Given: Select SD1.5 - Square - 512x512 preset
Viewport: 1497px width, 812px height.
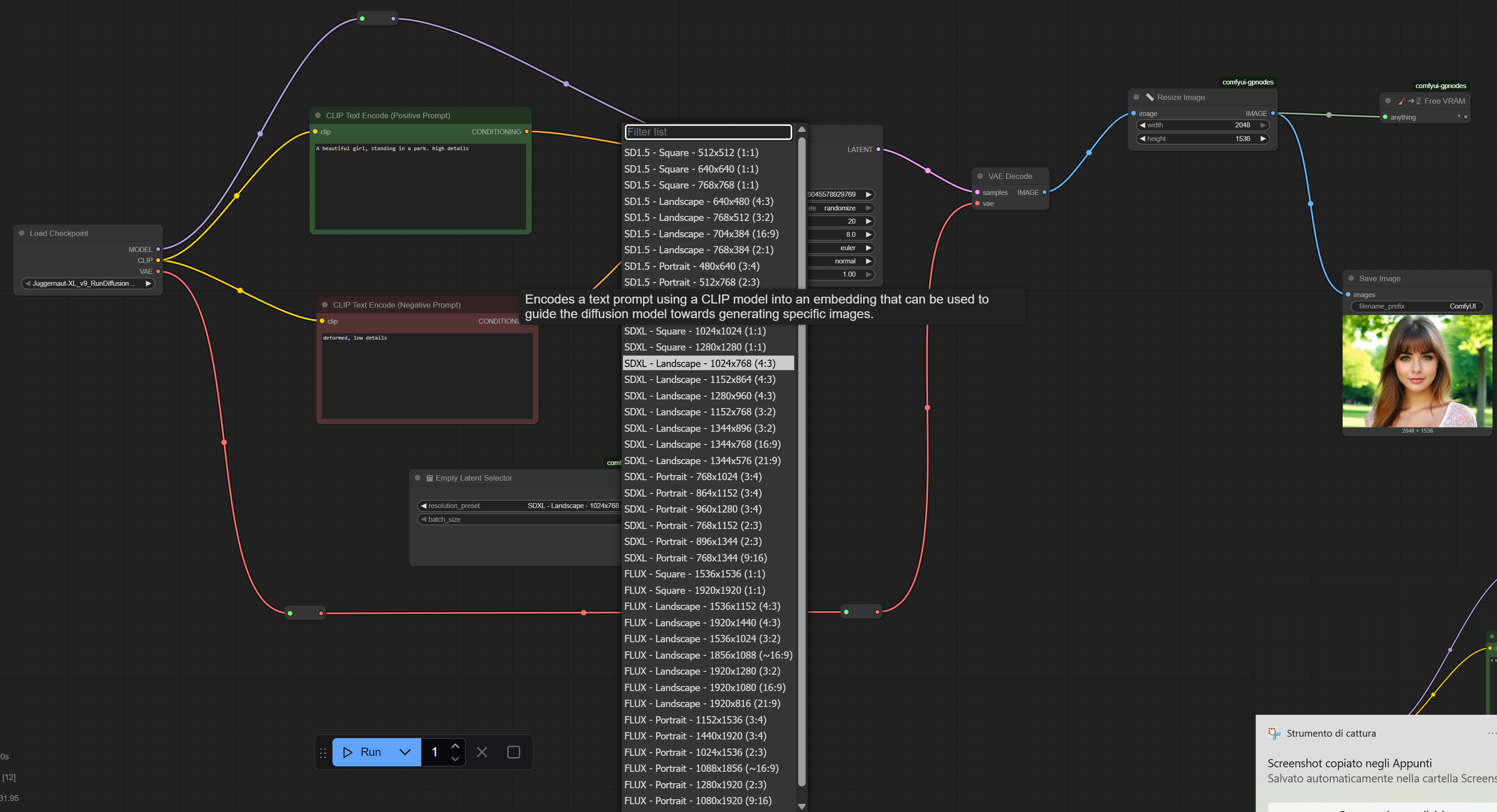Looking at the screenshot, I should pos(708,152).
